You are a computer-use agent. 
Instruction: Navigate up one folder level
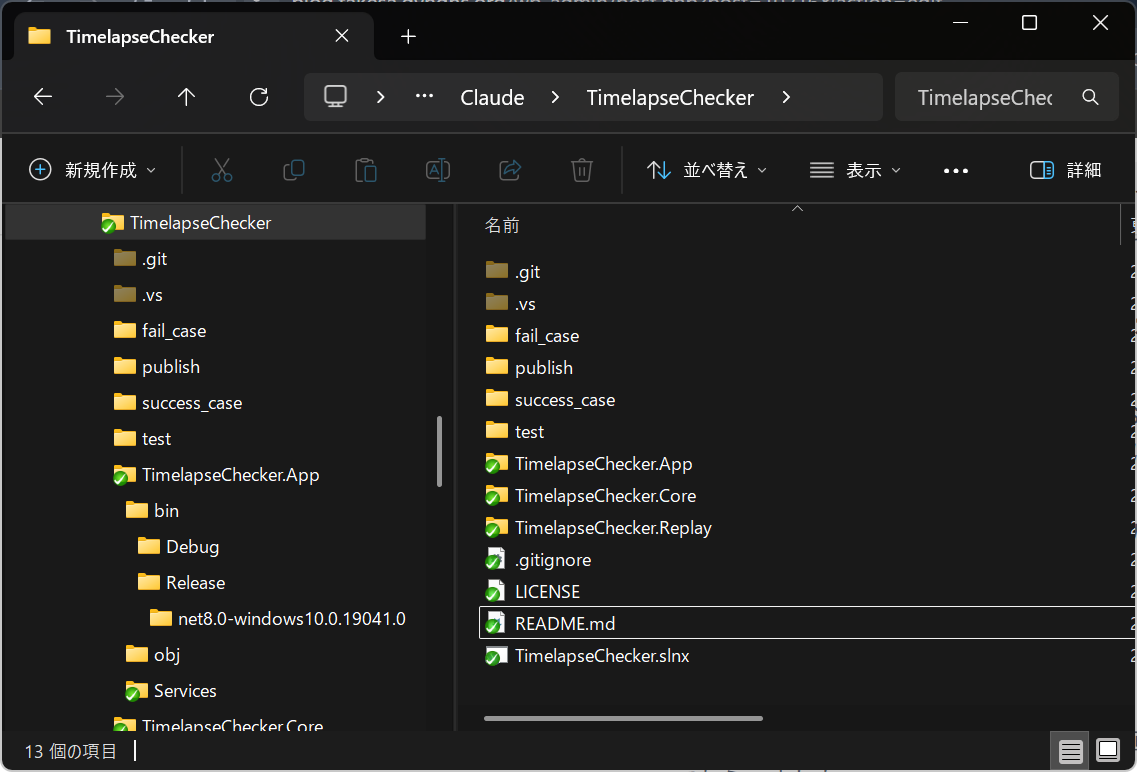pyautogui.click(x=186, y=97)
